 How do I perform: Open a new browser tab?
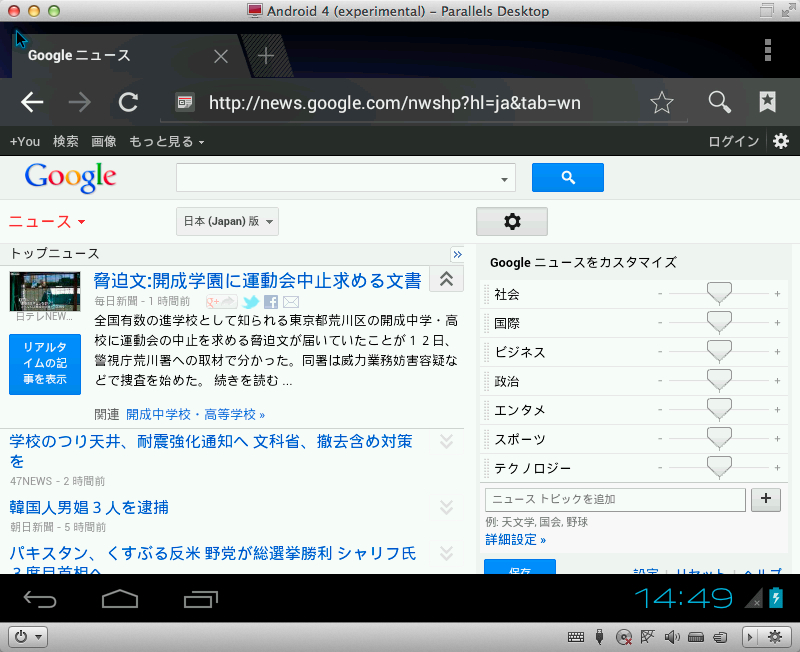click(x=266, y=56)
